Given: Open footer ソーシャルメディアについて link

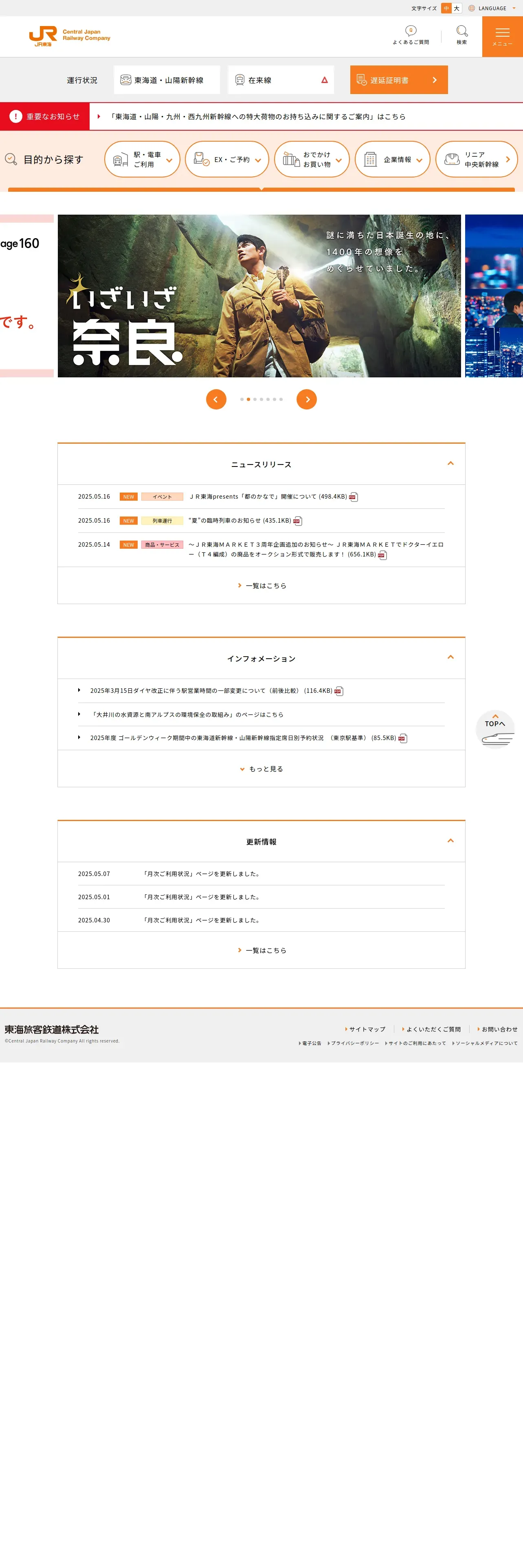Looking at the screenshot, I should [485, 1043].
